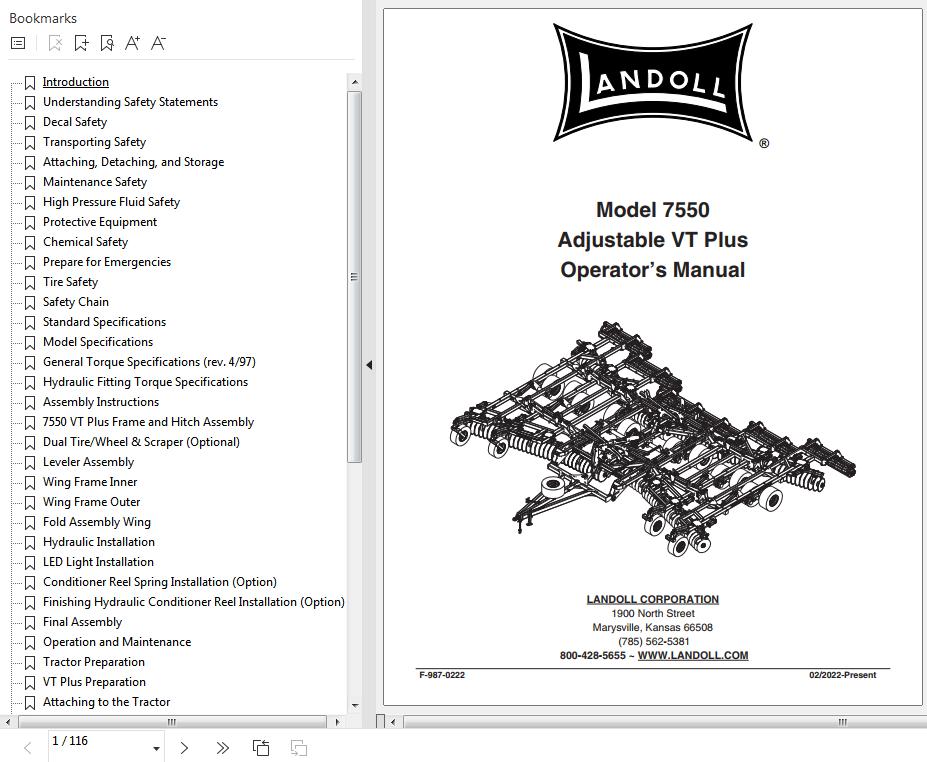Jump to Assembly Instructions bookmark

point(101,403)
